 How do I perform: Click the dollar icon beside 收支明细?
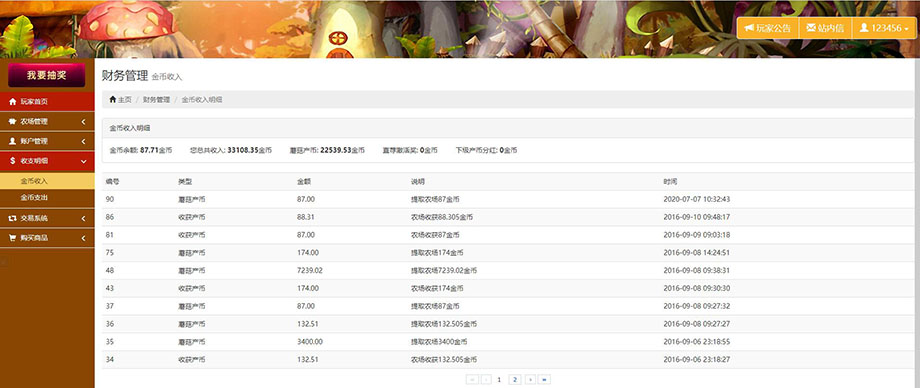[13, 161]
